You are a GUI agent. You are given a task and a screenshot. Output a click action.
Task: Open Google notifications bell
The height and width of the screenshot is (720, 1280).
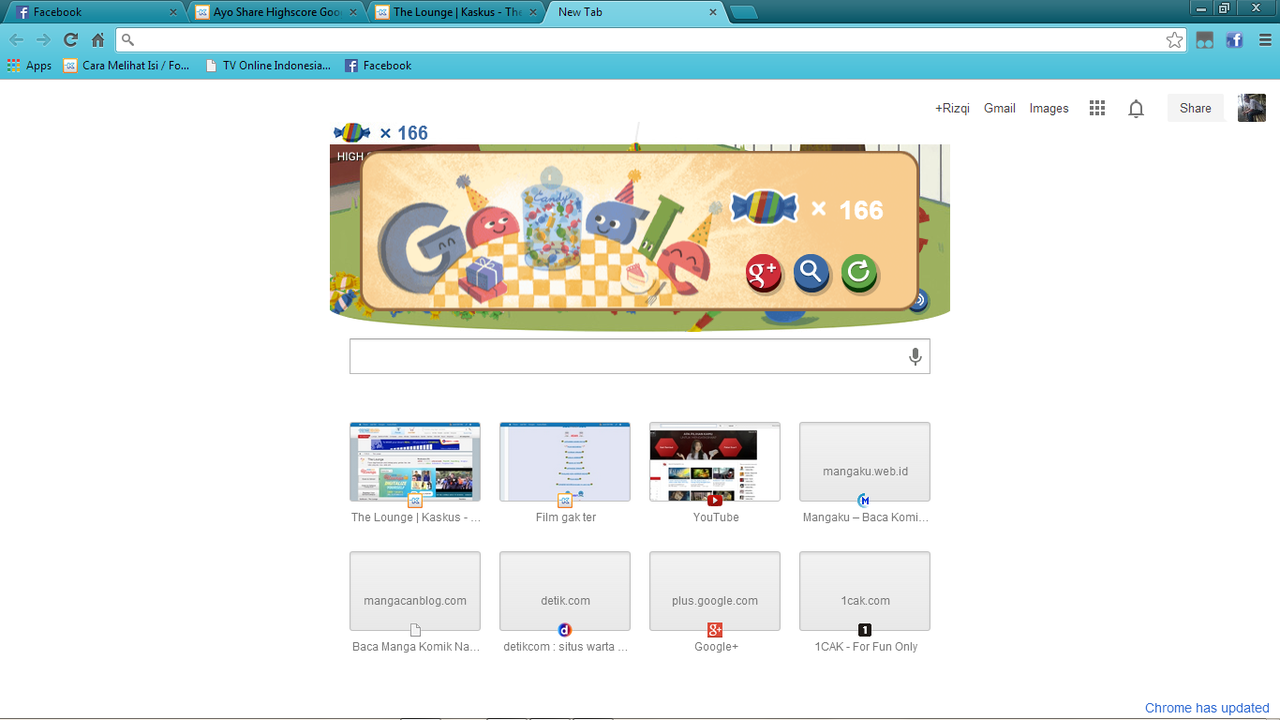pyautogui.click(x=1136, y=108)
